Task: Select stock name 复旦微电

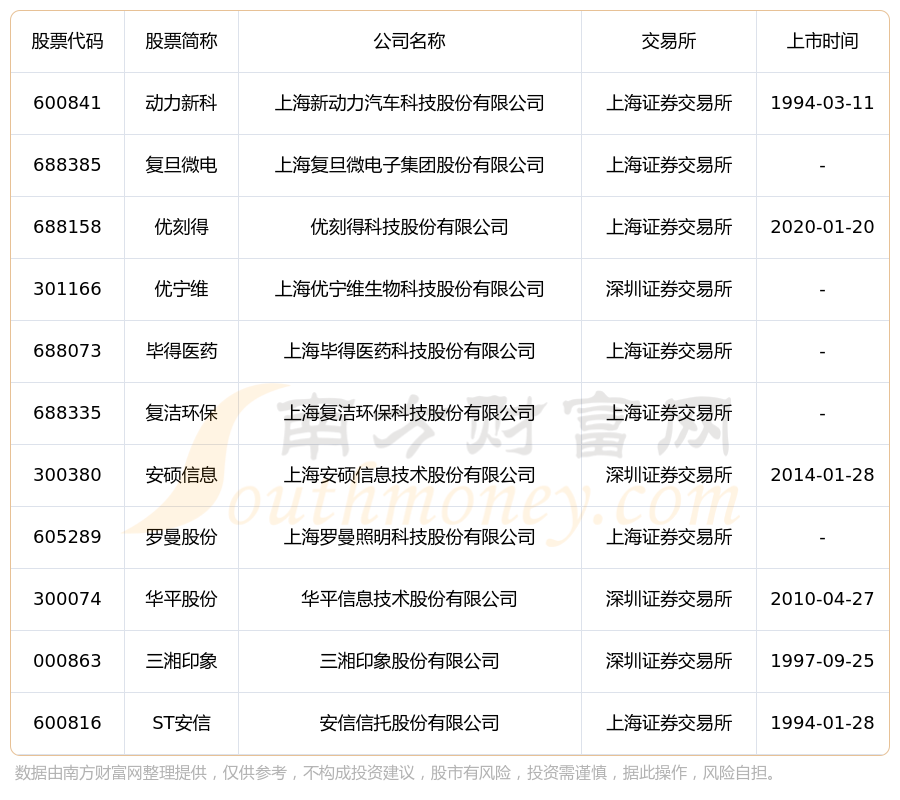Action: tap(181, 165)
